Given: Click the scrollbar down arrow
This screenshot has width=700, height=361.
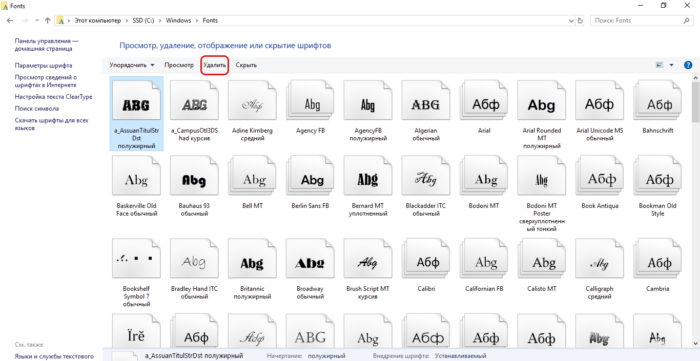Looking at the screenshot, I should point(696,343).
